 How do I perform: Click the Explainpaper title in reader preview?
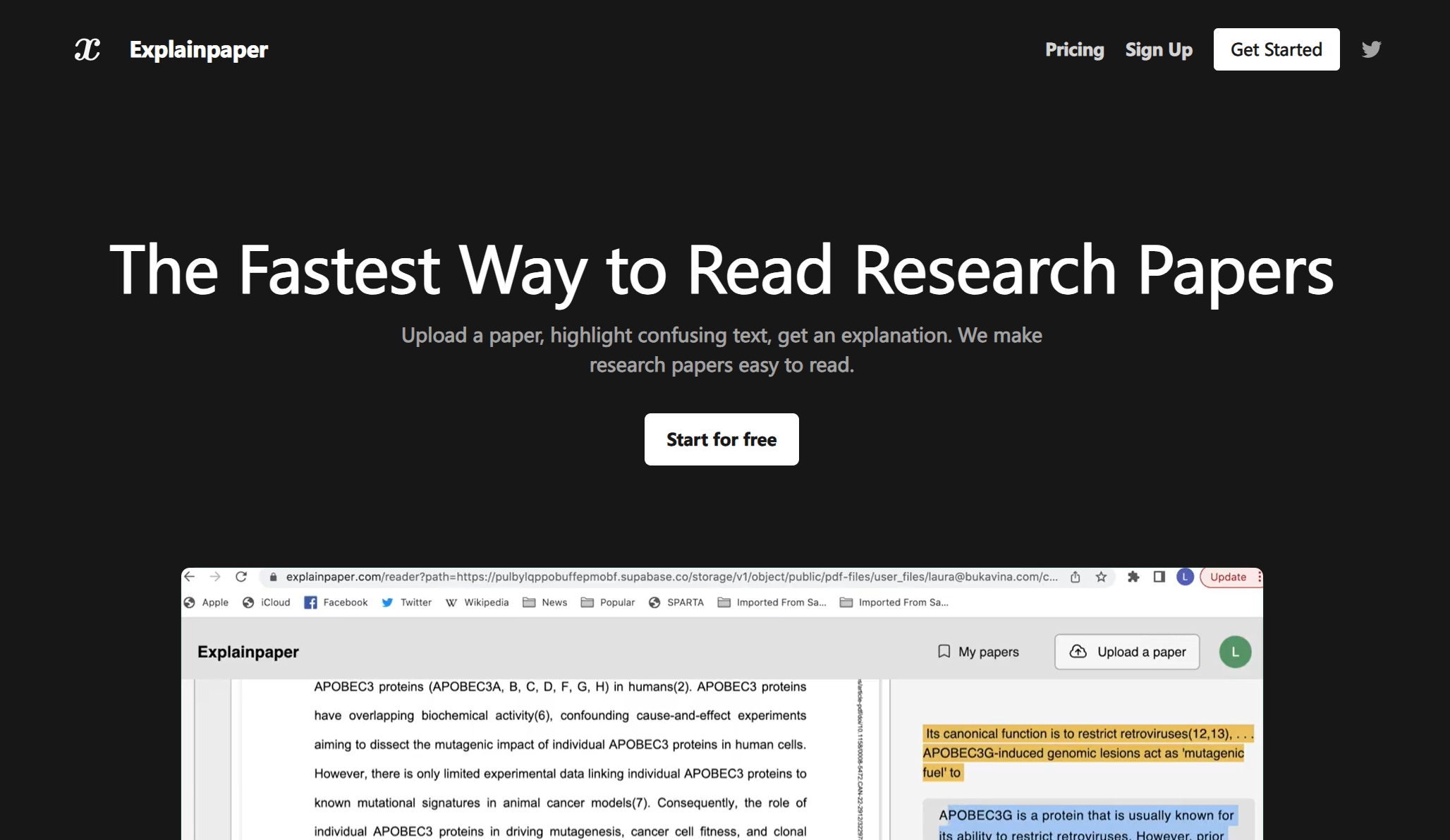[x=248, y=652]
